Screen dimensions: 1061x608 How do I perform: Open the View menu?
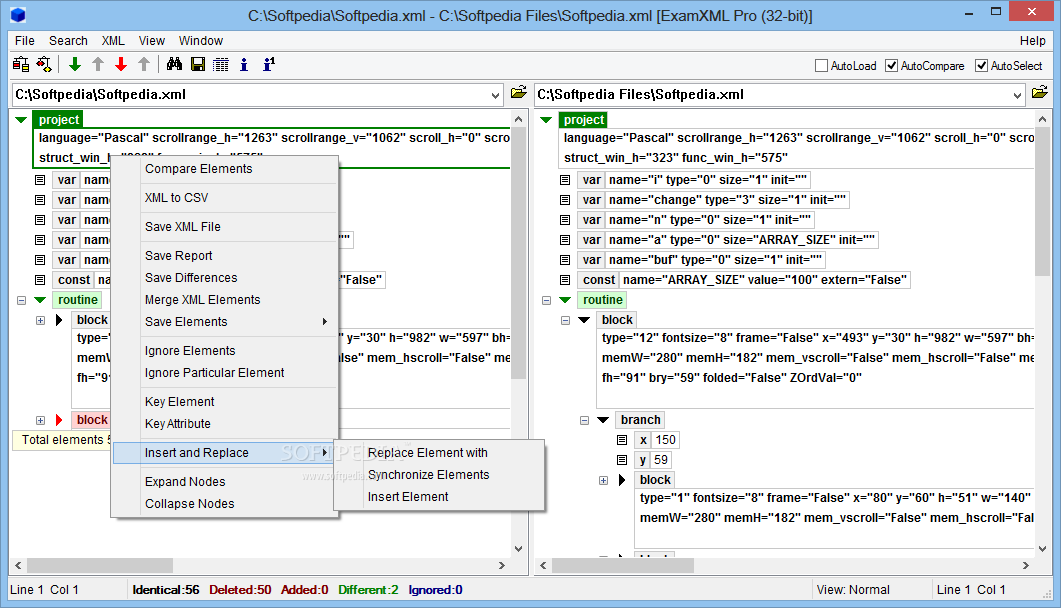coord(152,41)
